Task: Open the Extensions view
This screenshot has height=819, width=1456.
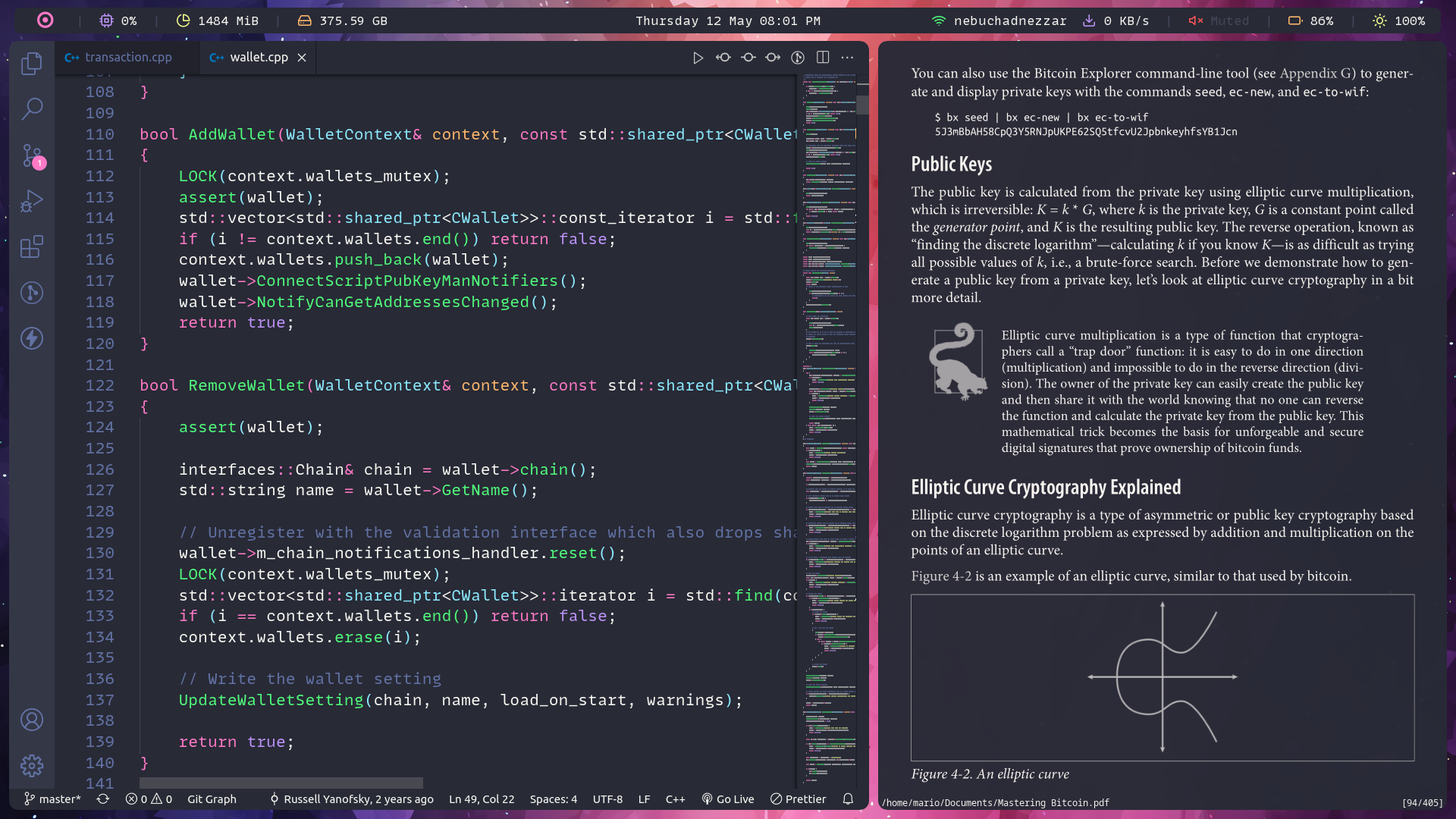Action: pos(32,246)
